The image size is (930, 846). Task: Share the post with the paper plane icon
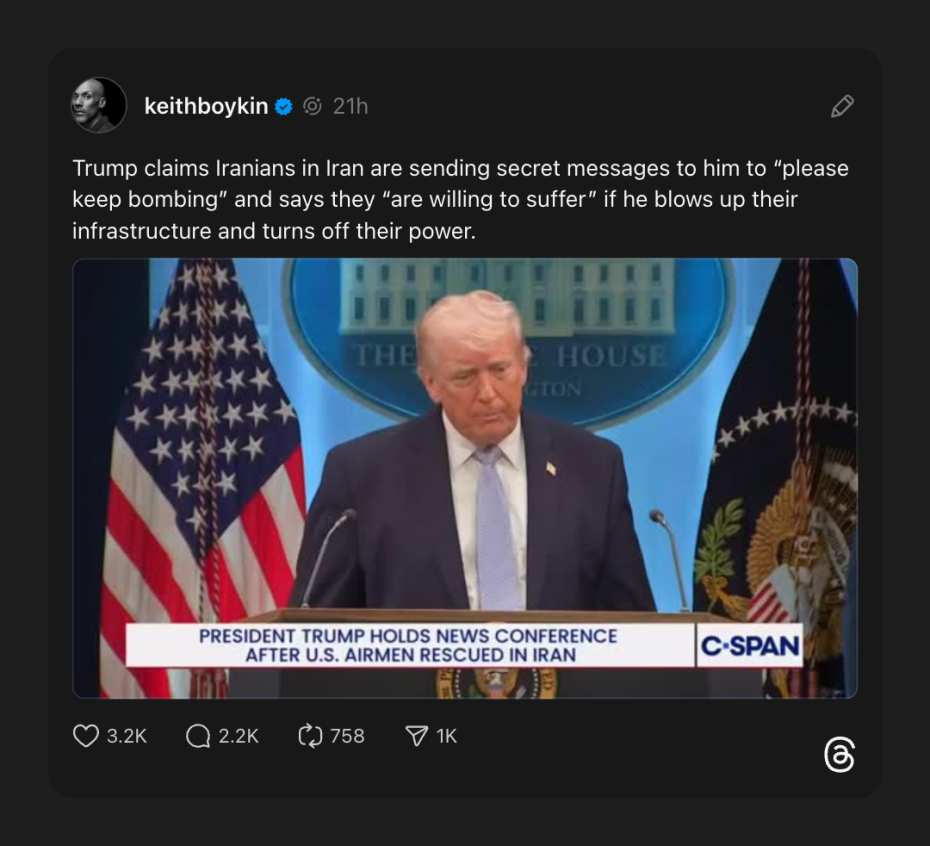point(416,736)
